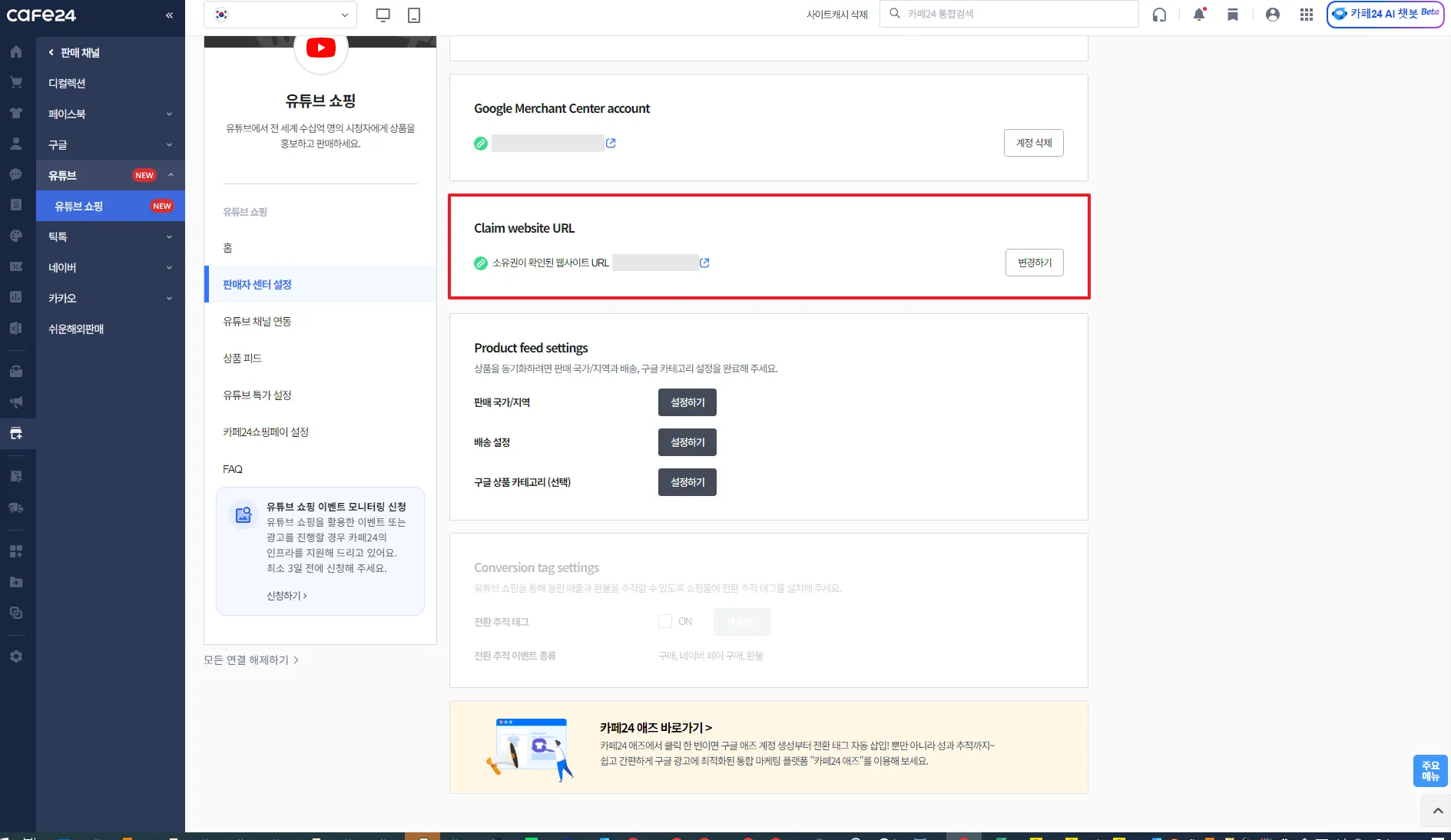The width and height of the screenshot is (1451, 840).
Task: Expand the 네이버 menu
Action: tap(111, 267)
